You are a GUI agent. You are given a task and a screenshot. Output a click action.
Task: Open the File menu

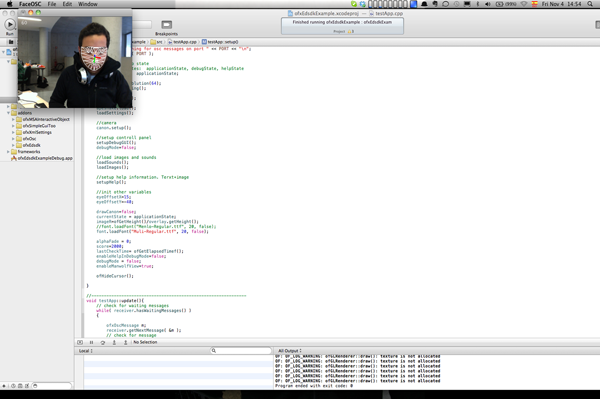coord(52,4)
